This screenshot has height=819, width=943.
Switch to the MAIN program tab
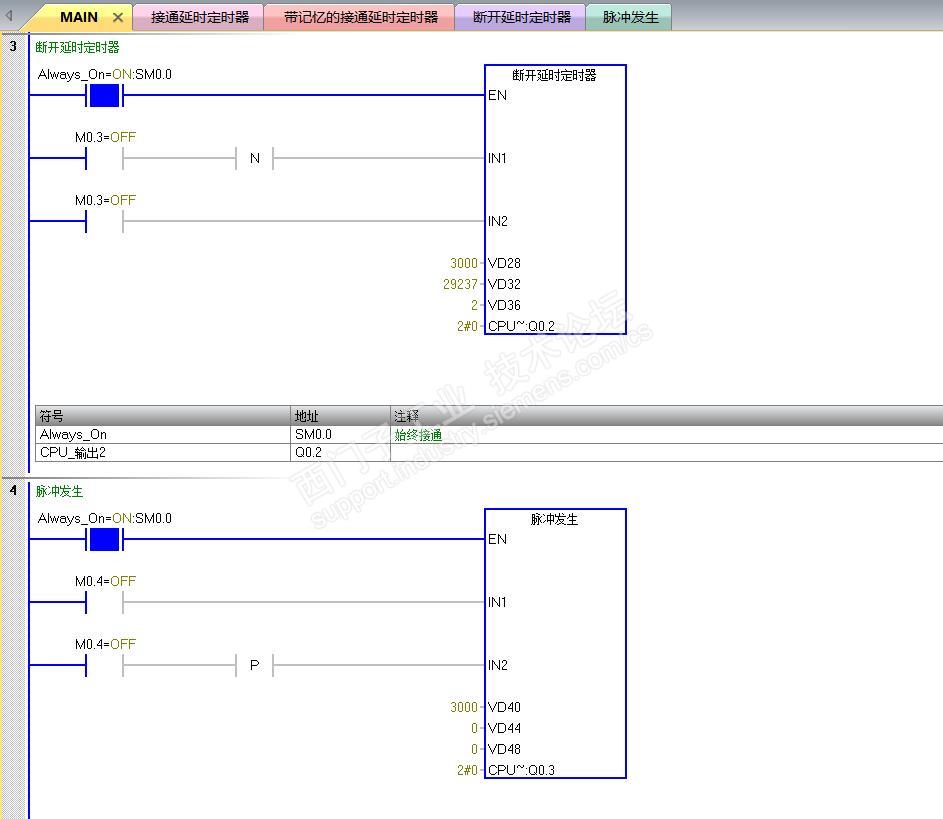coord(79,17)
